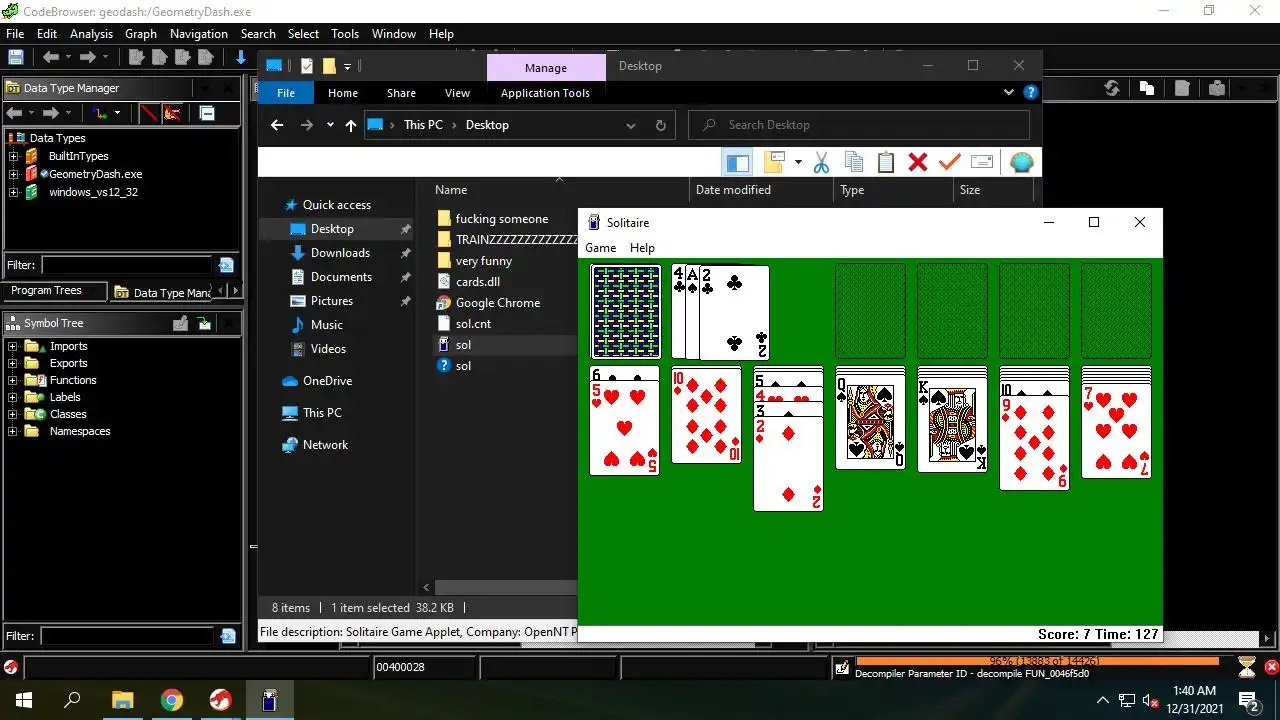This screenshot has width=1280, height=720.
Task: Click Symbol Tree filter options icon
Action: tap(227, 636)
